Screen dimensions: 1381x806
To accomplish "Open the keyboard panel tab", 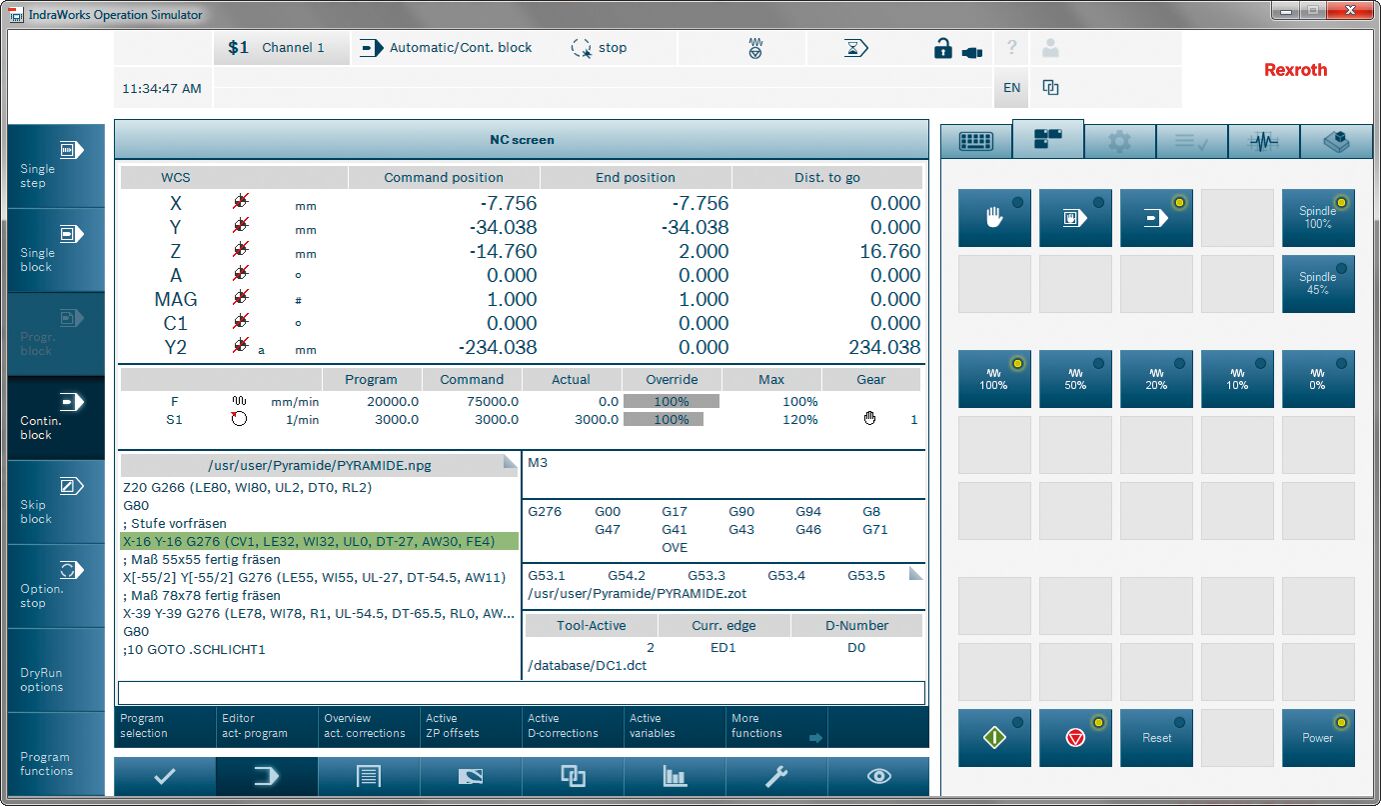I will 975,142.
